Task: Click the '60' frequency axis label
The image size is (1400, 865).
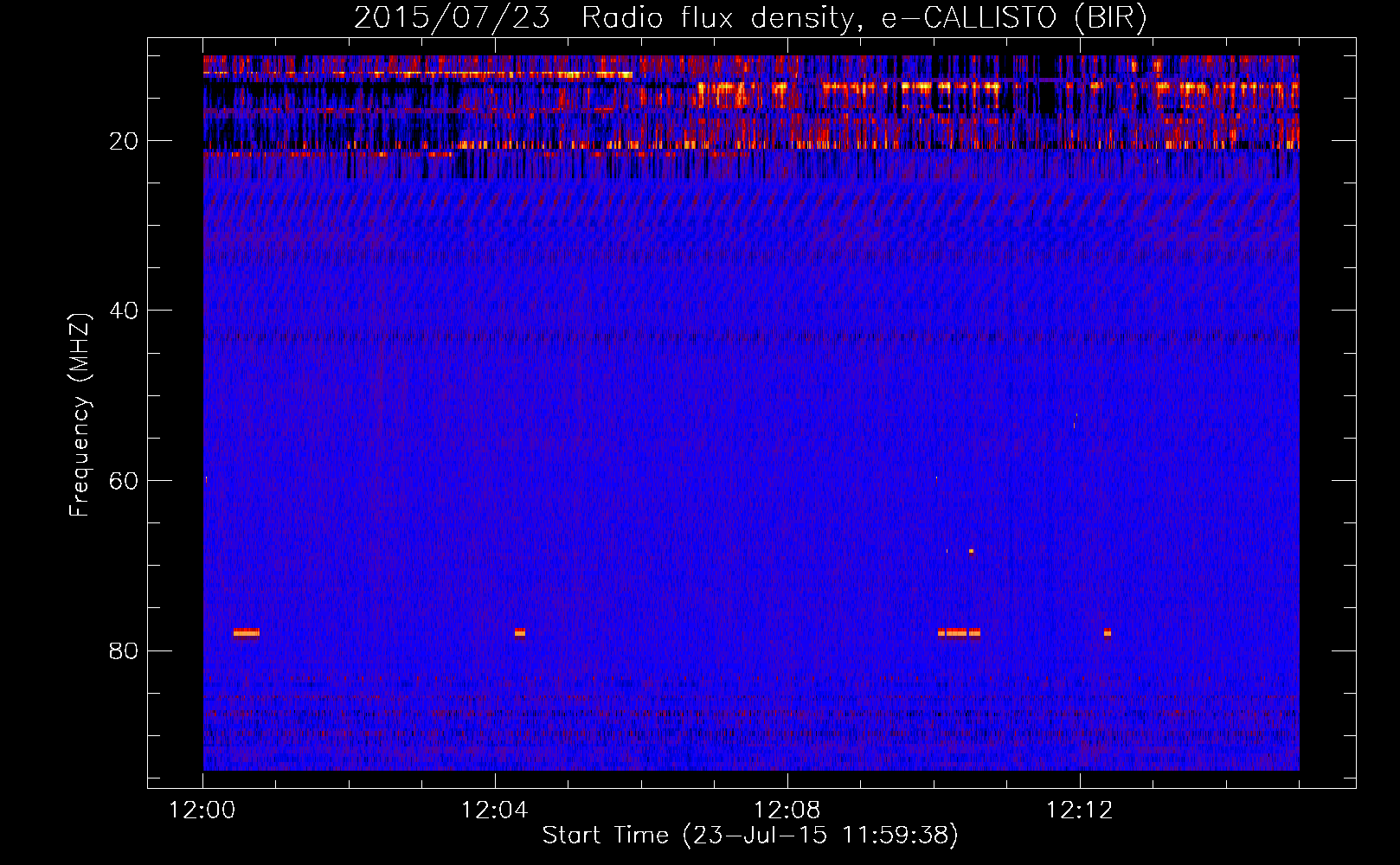Action: pyautogui.click(x=124, y=481)
